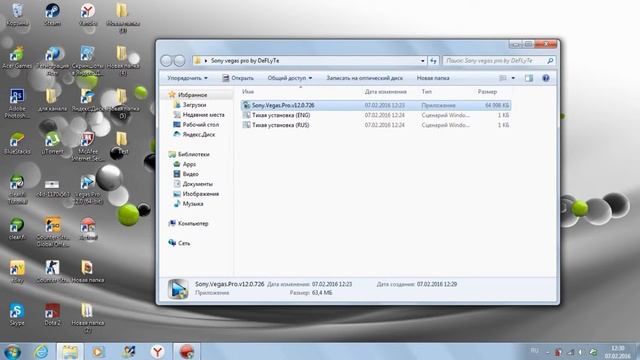Viewport: 640px width, 360px height.
Task: Click the Explorer back navigation button
Action: point(166,61)
